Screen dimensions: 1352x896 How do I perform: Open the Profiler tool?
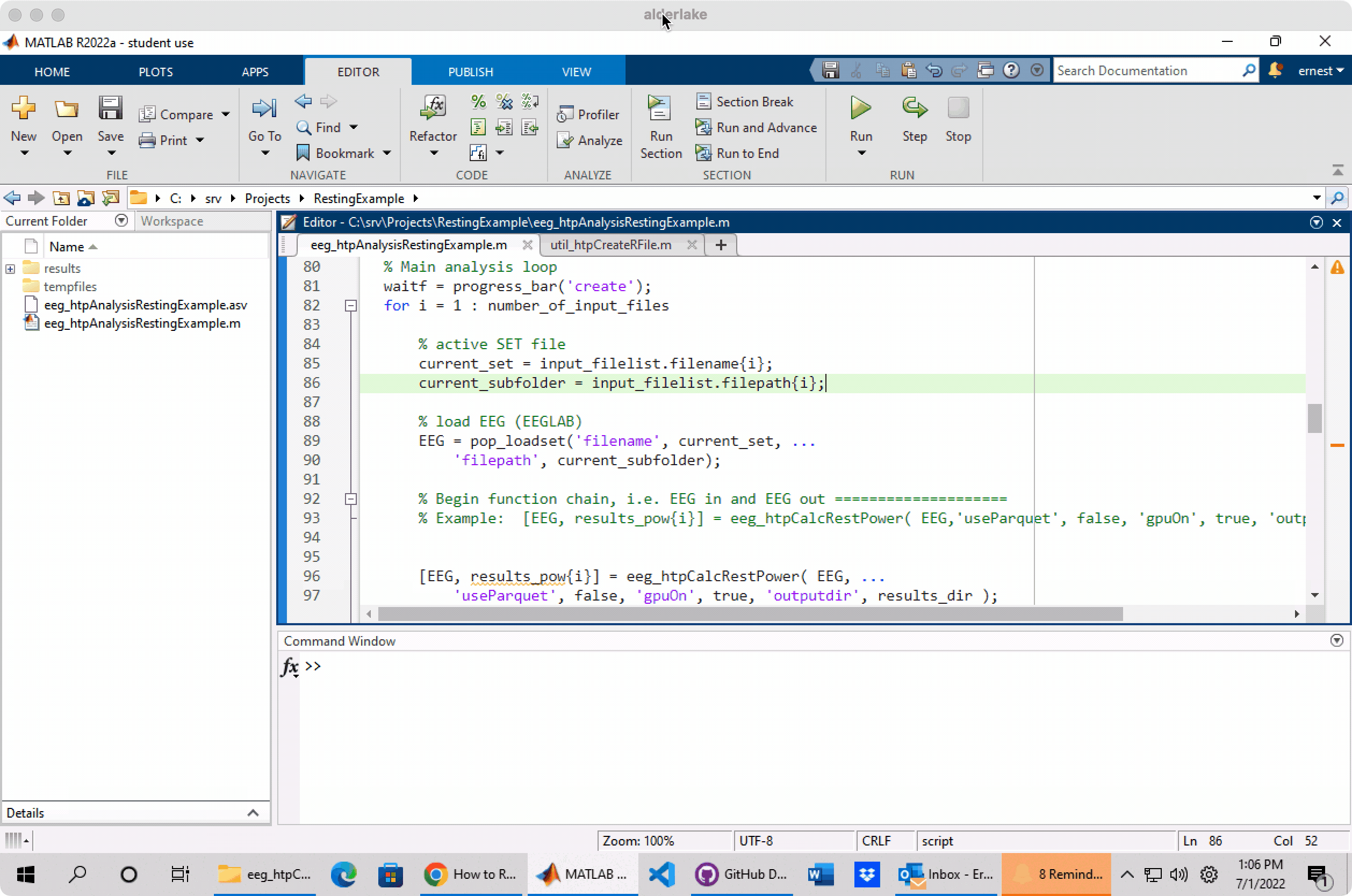pos(588,114)
